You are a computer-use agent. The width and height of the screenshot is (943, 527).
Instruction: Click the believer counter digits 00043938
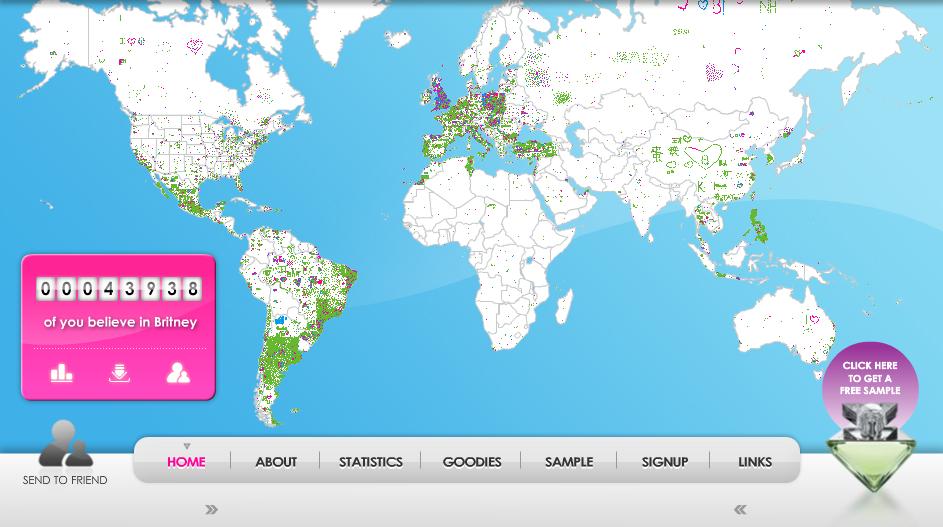coord(118,289)
